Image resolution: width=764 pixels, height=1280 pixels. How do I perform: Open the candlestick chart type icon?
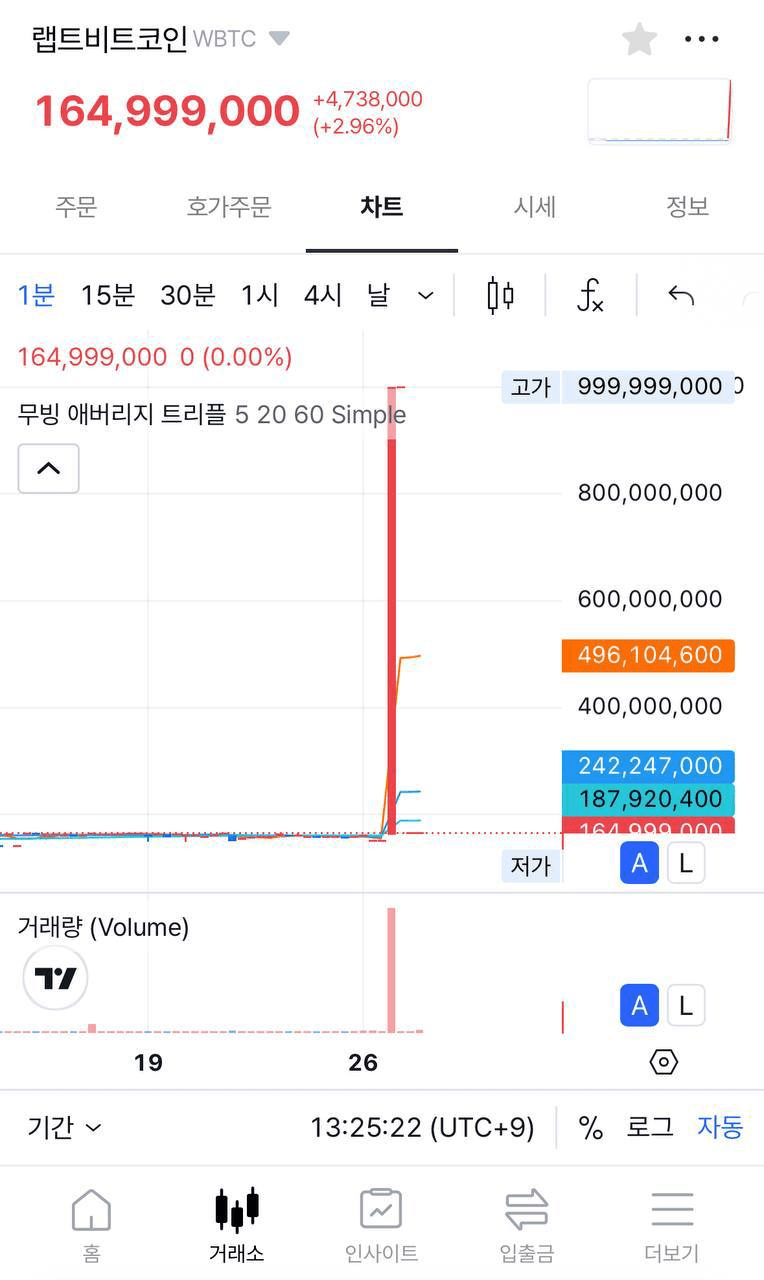(x=500, y=295)
